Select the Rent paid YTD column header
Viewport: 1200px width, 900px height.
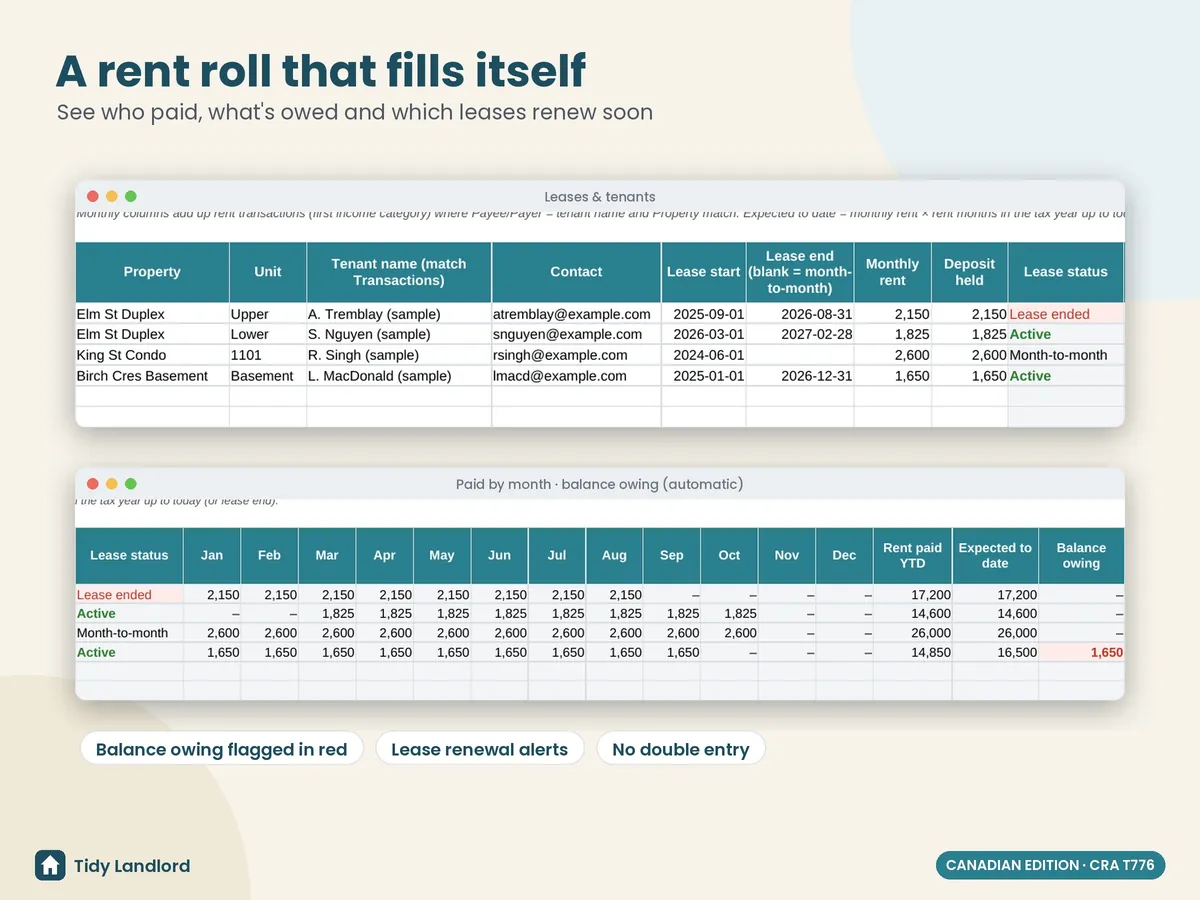(x=913, y=556)
